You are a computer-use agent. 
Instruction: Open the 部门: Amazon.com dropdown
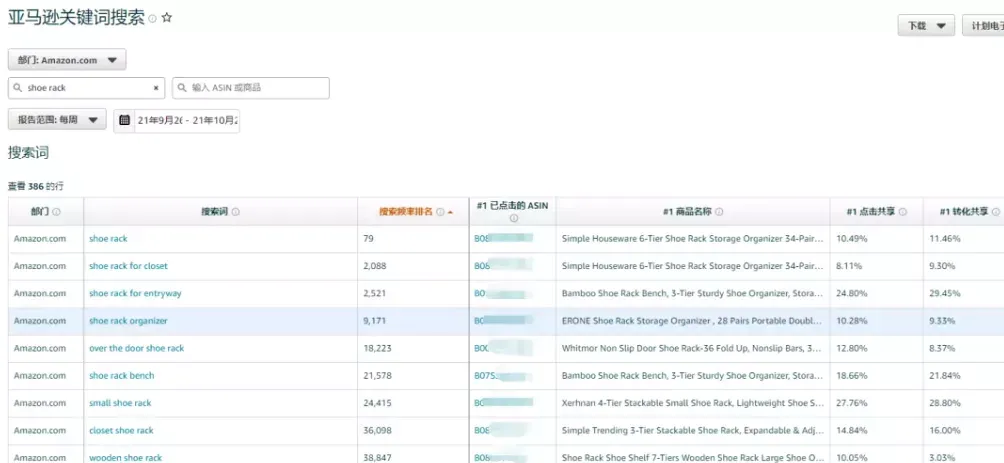coord(67,60)
